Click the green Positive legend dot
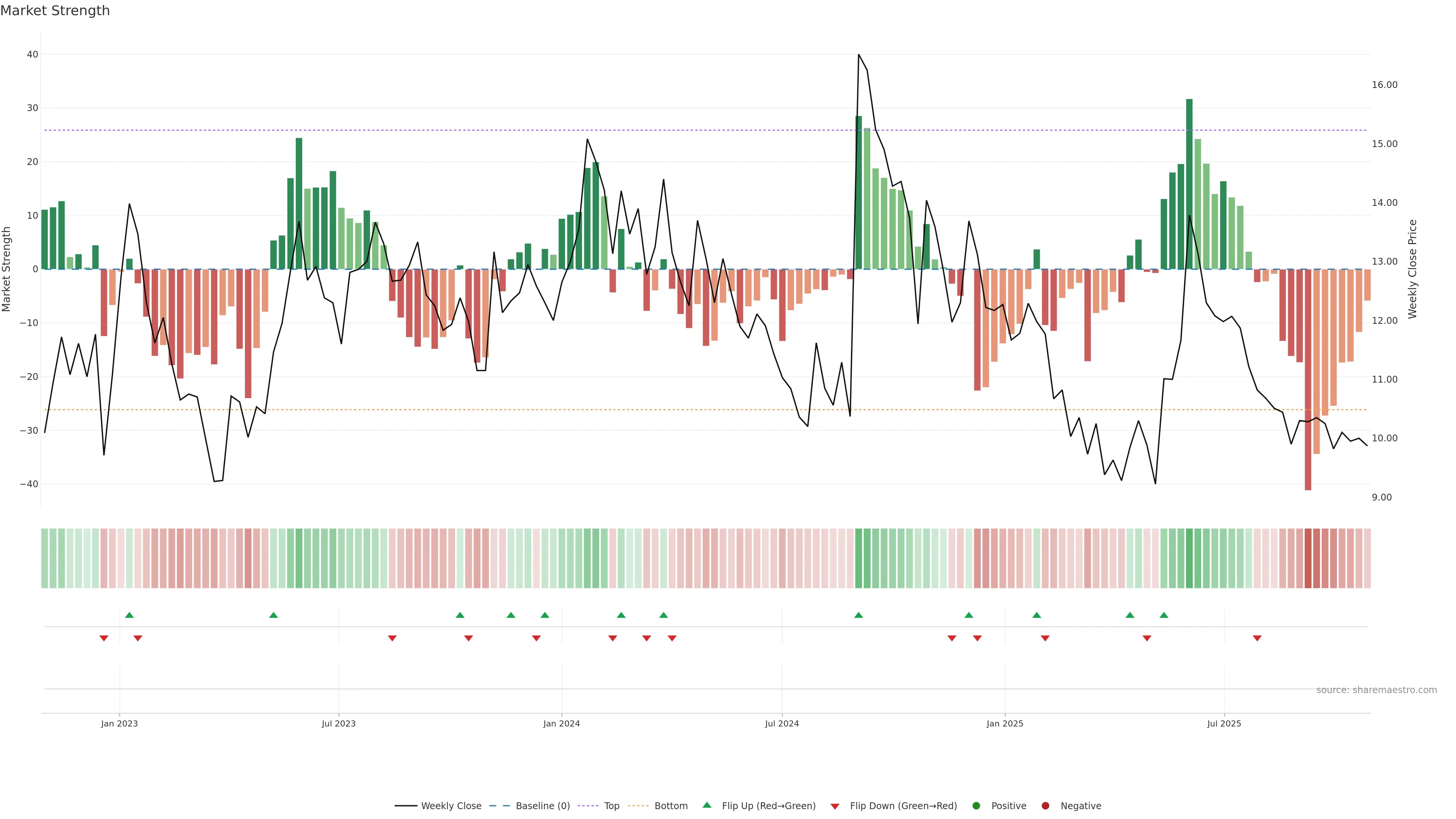1456x819 pixels. (x=976, y=806)
